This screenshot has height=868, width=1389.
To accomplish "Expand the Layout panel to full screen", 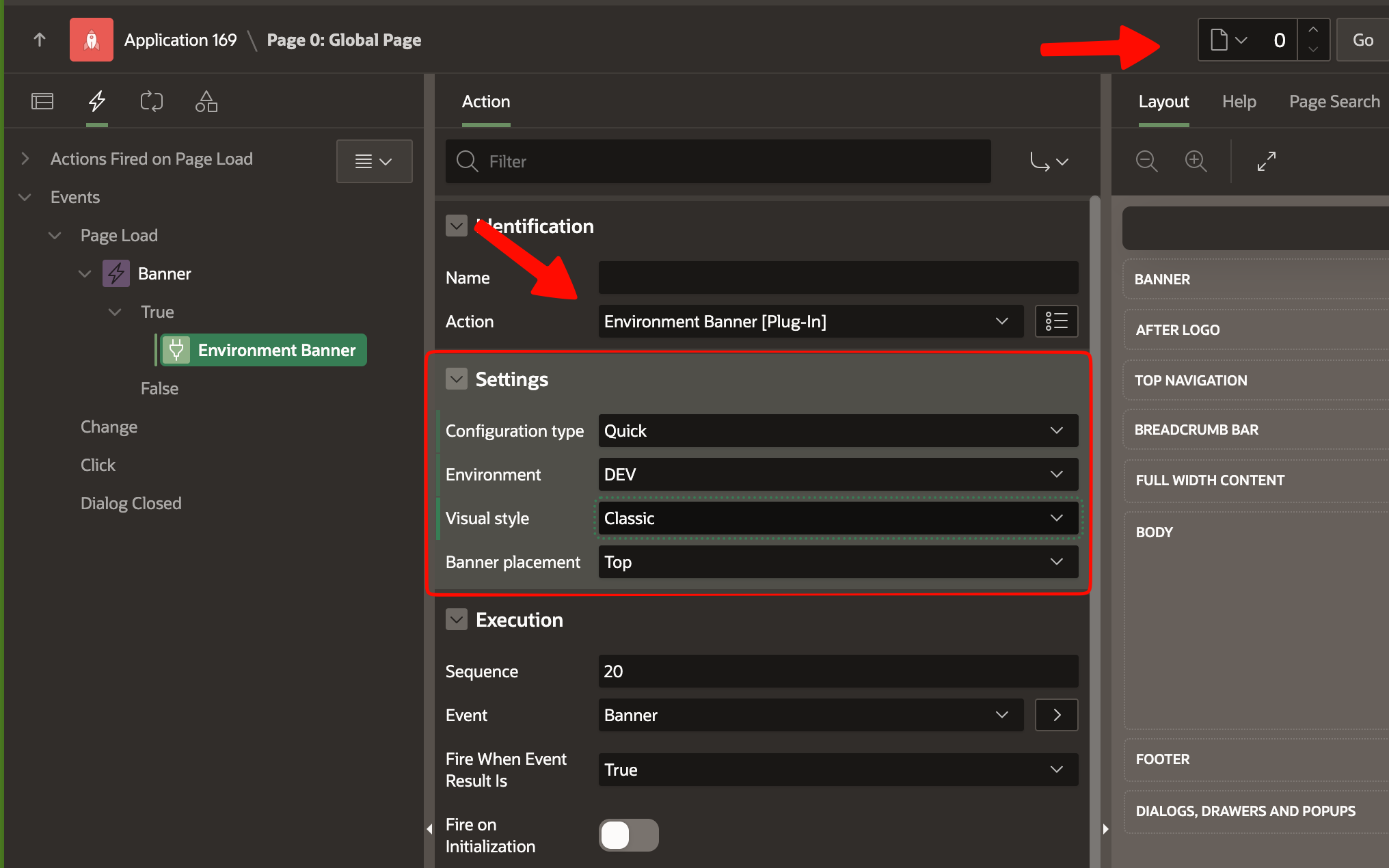I will point(1266,161).
